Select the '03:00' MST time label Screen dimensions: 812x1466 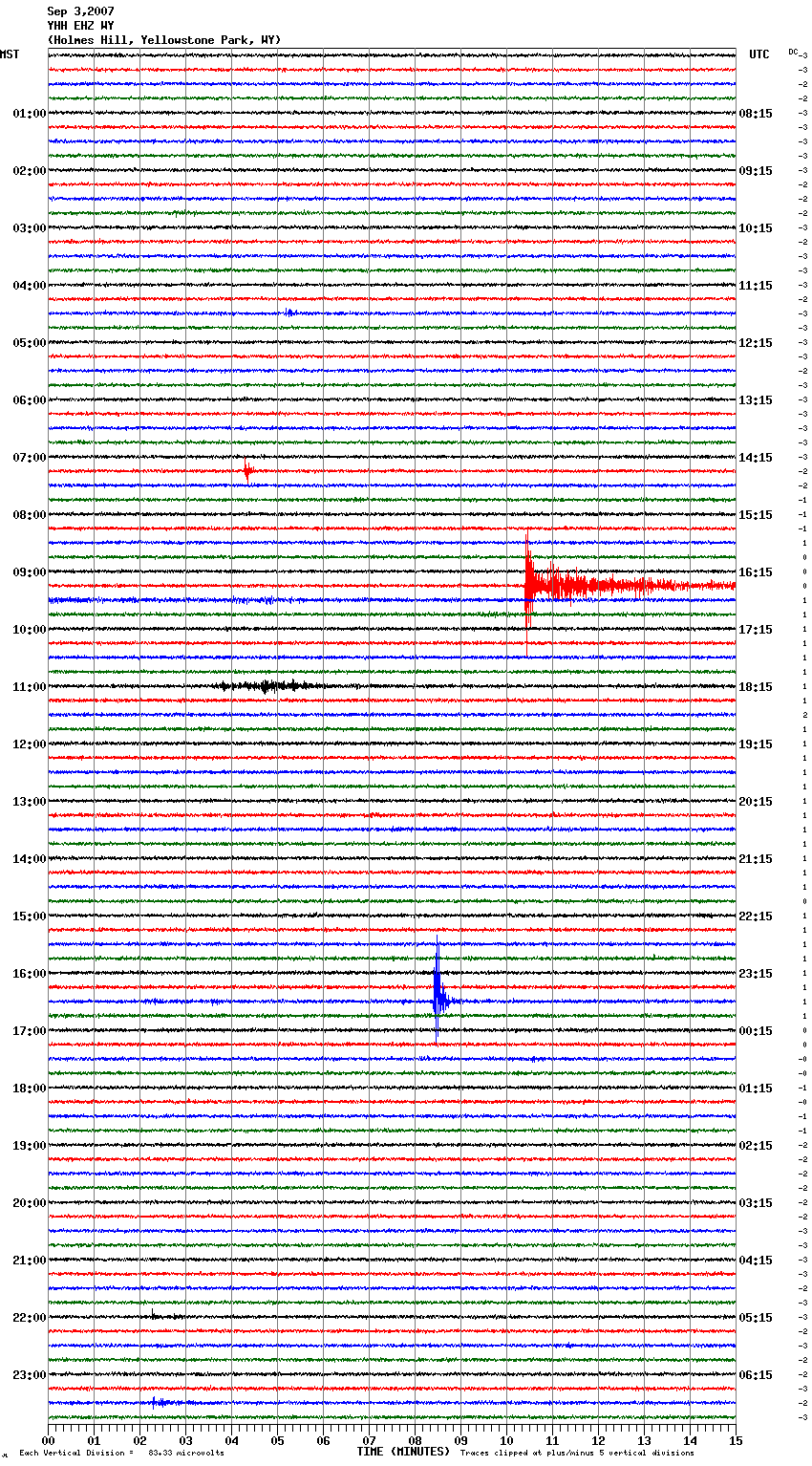coord(30,228)
